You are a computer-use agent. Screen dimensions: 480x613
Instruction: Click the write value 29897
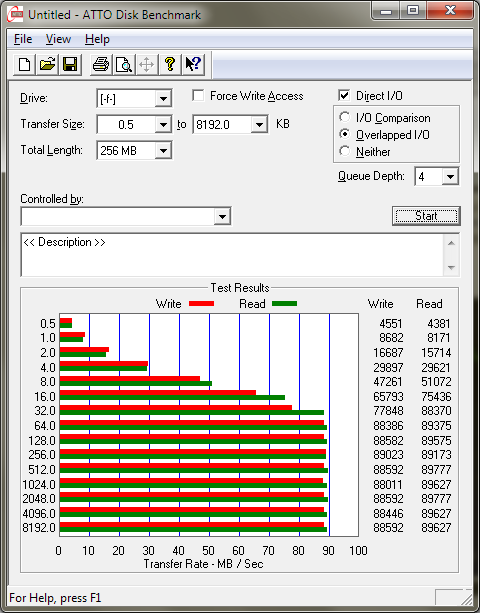388,367
